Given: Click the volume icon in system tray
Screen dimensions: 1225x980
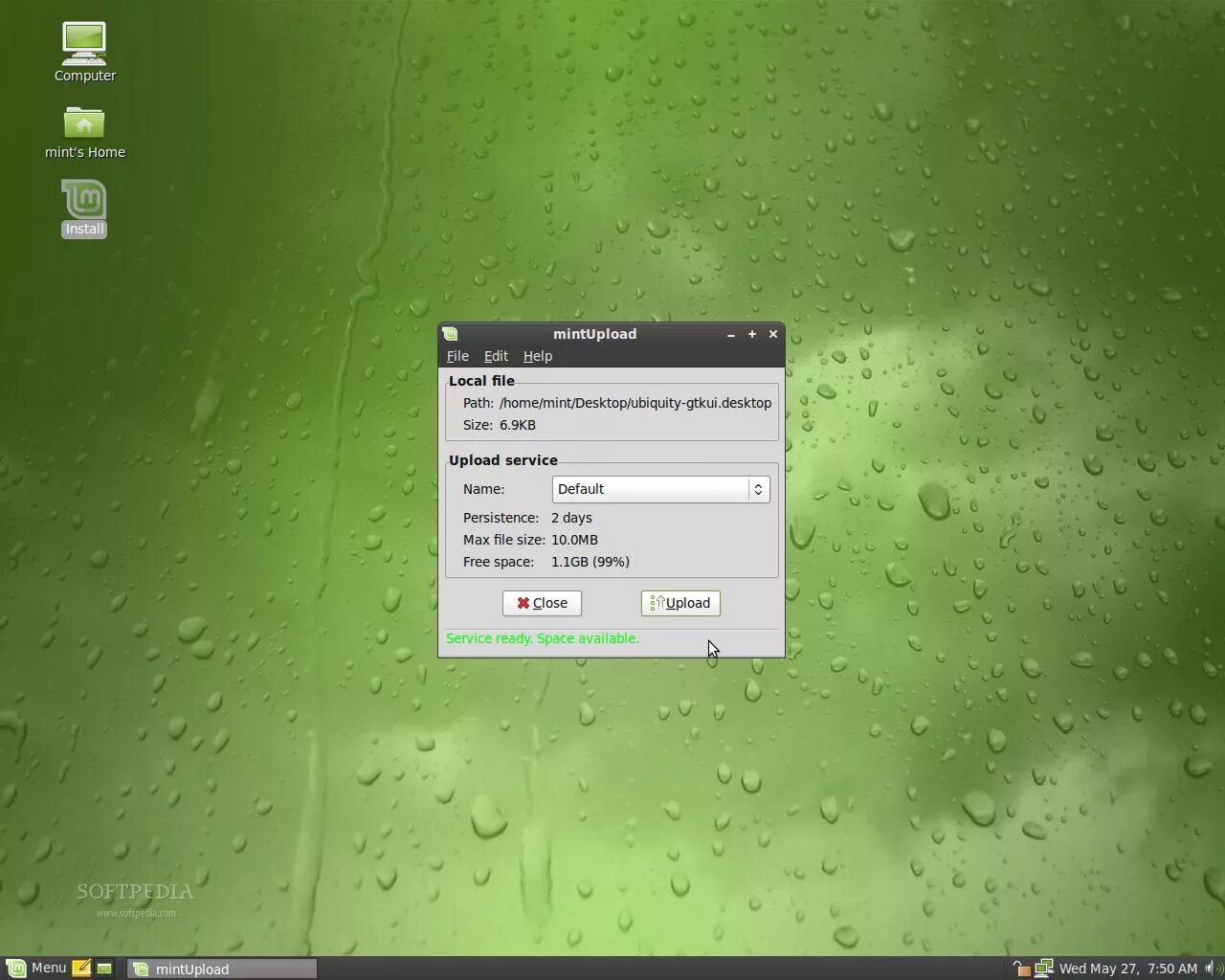Looking at the screenshot, I should (x=1211, y=968).
